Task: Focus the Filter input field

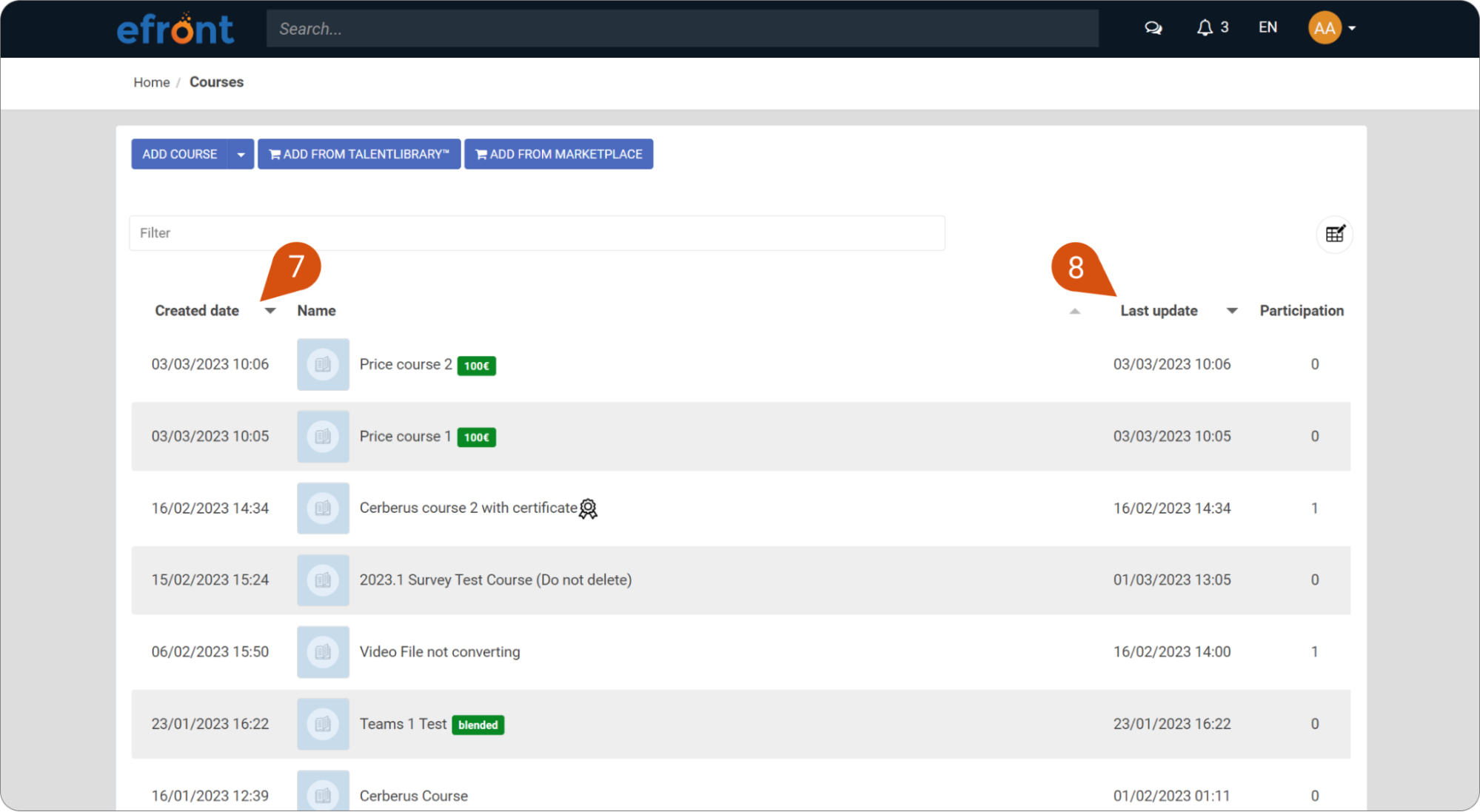Action: click(x=537, y=233)
